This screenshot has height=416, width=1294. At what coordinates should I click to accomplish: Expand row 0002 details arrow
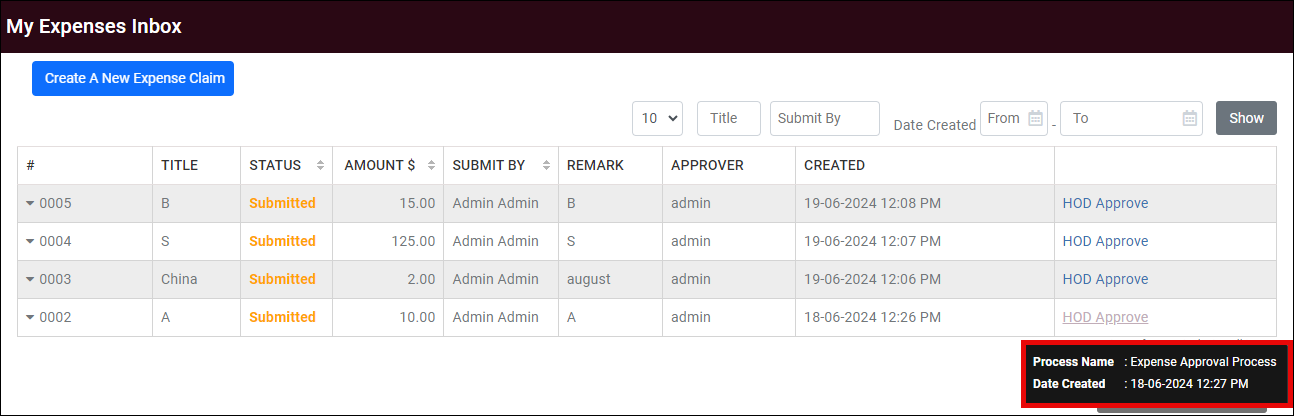point(30,318)
